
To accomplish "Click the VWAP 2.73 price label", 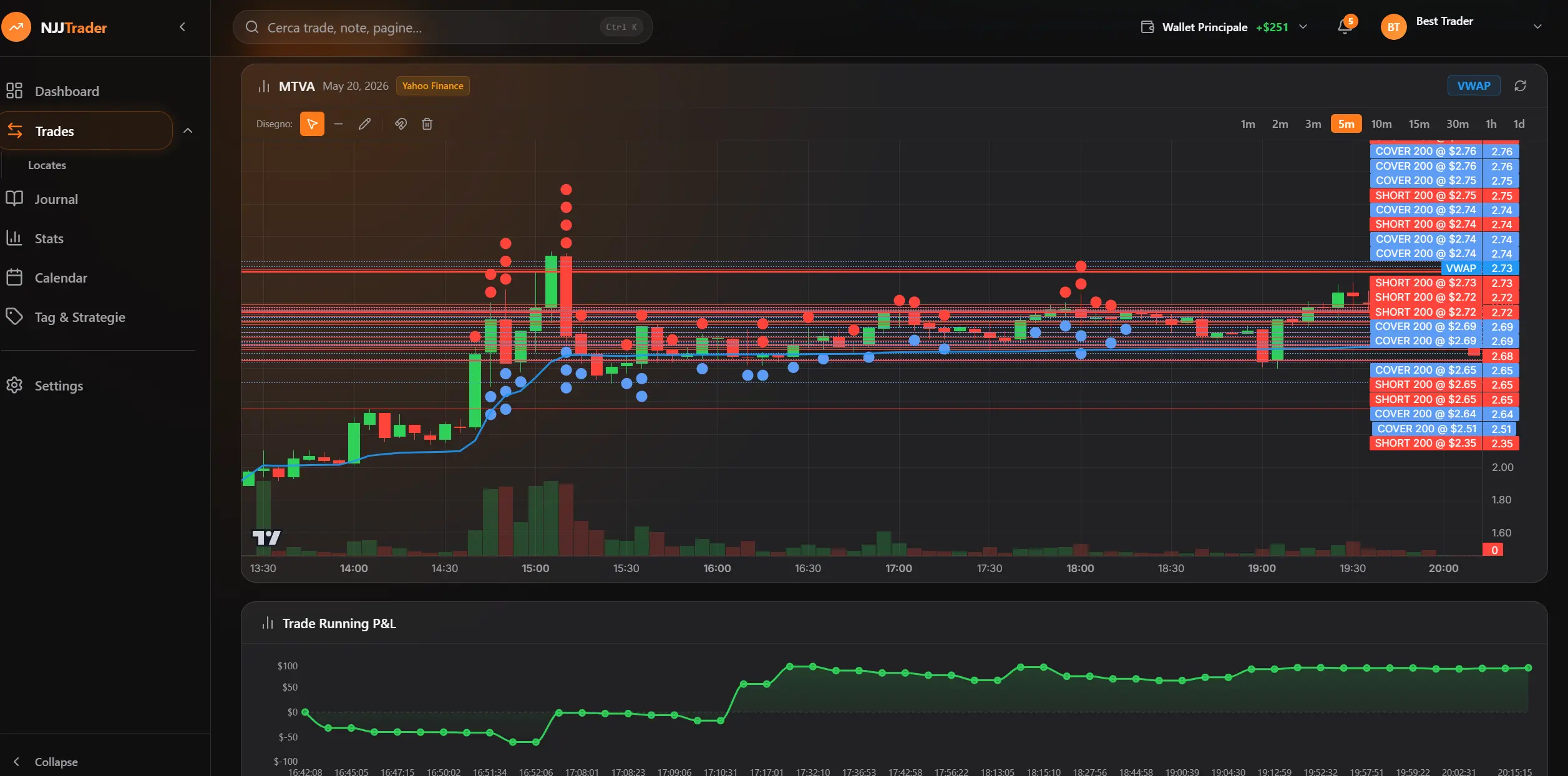I will (1479, 268).
